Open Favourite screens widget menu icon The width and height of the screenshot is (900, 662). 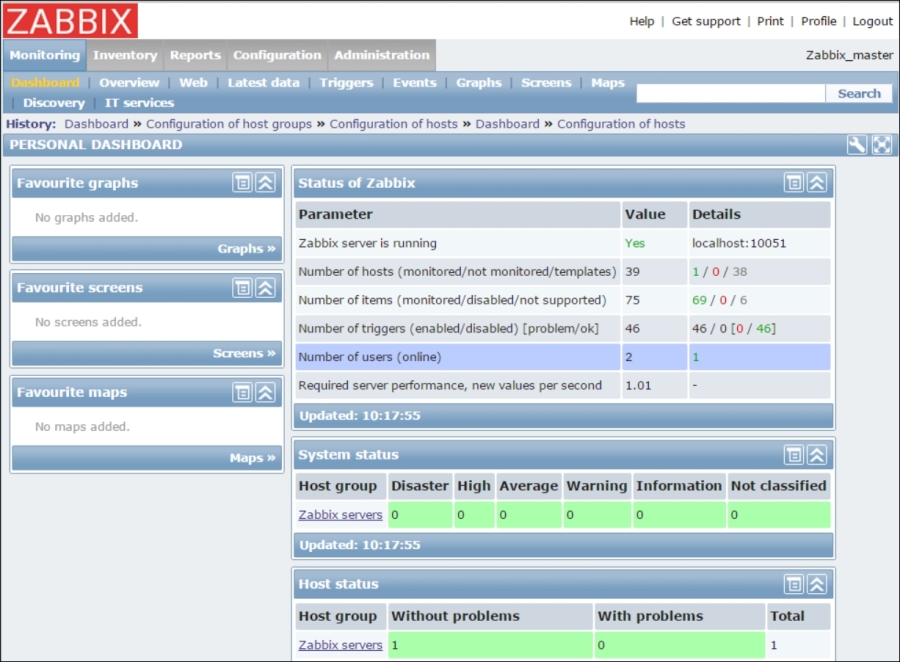(x=242, y=288)
